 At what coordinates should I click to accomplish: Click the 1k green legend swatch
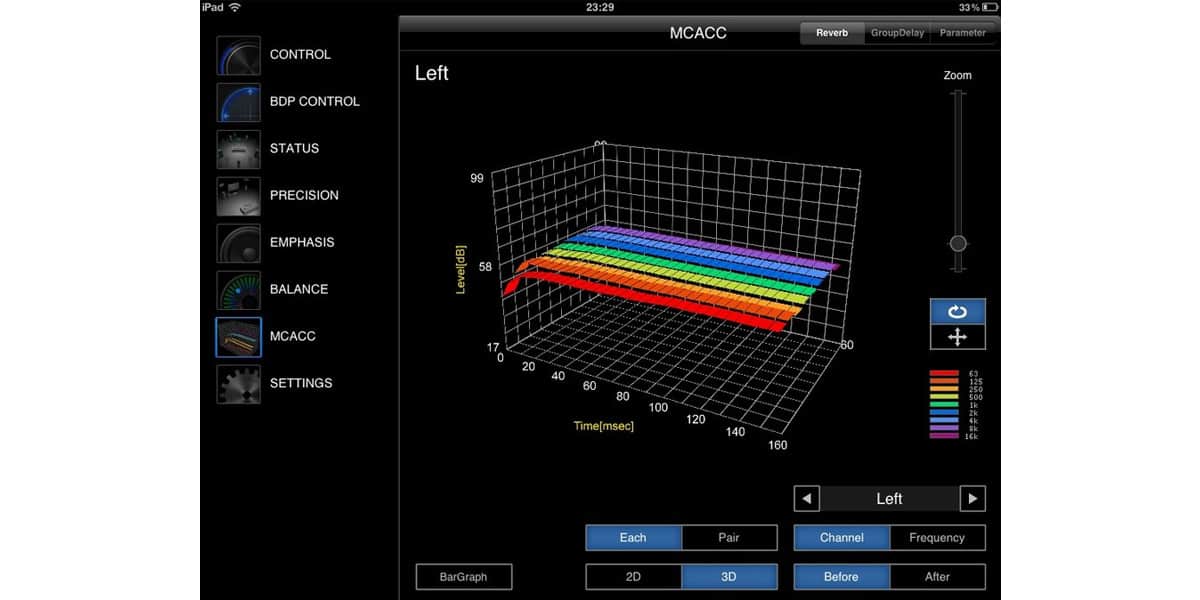pos(945,405)
